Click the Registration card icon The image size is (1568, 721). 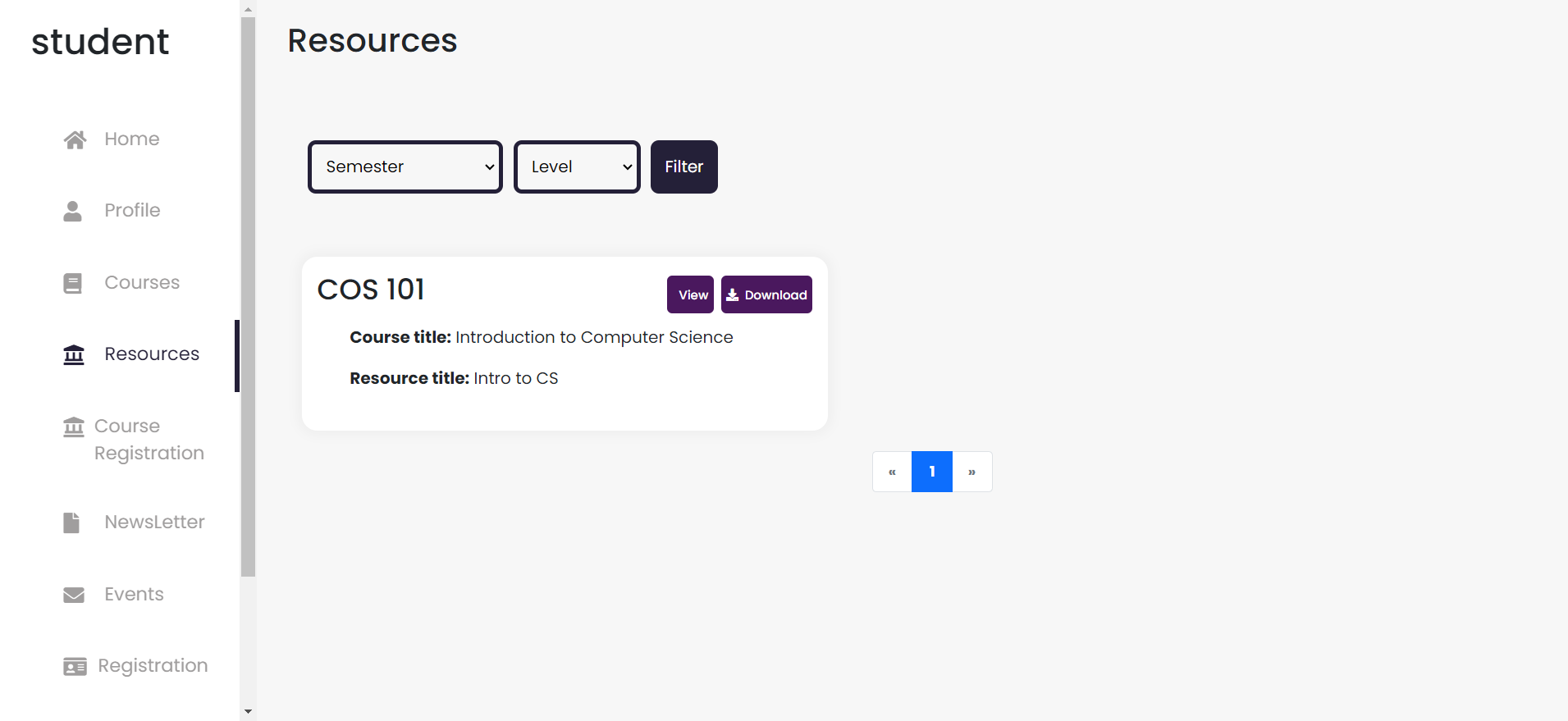tap(75, 665)
